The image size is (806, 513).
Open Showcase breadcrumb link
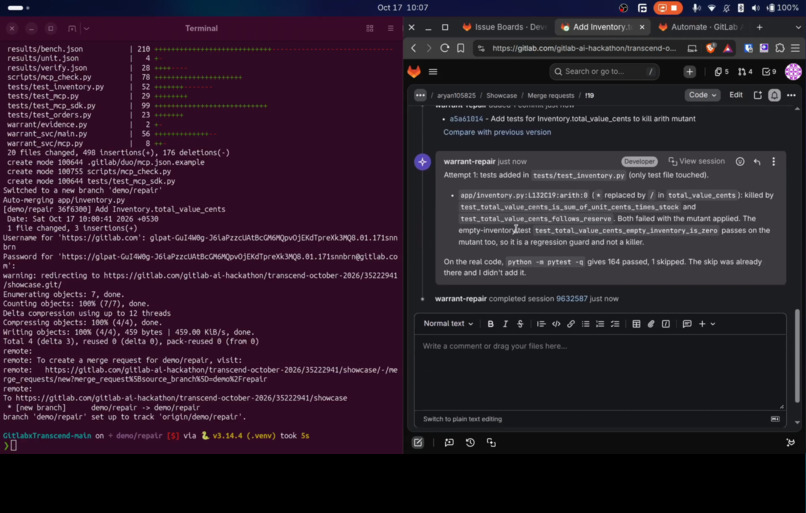501,96
